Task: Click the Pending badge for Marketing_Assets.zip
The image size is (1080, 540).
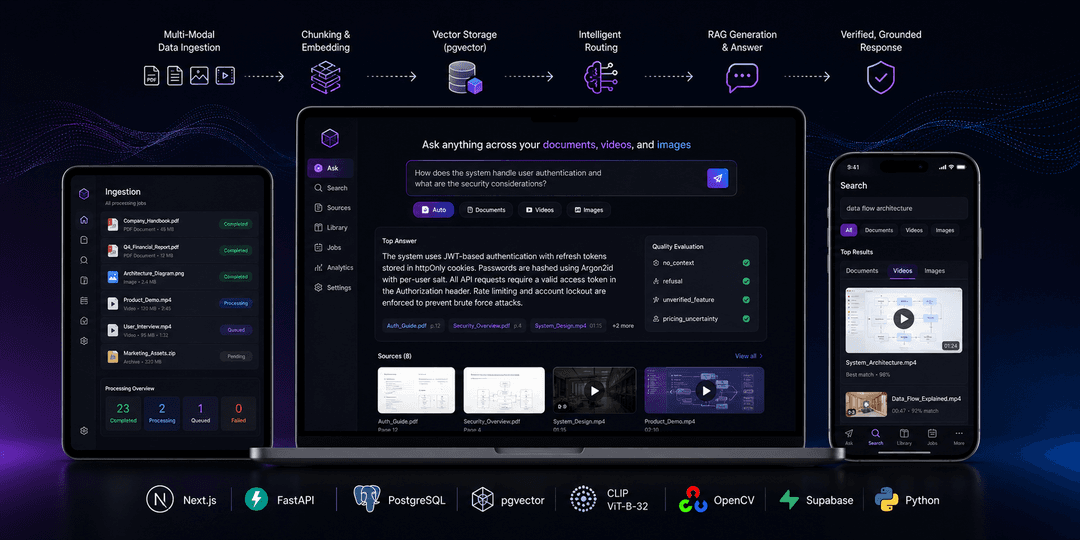Action: pos(236,357)
